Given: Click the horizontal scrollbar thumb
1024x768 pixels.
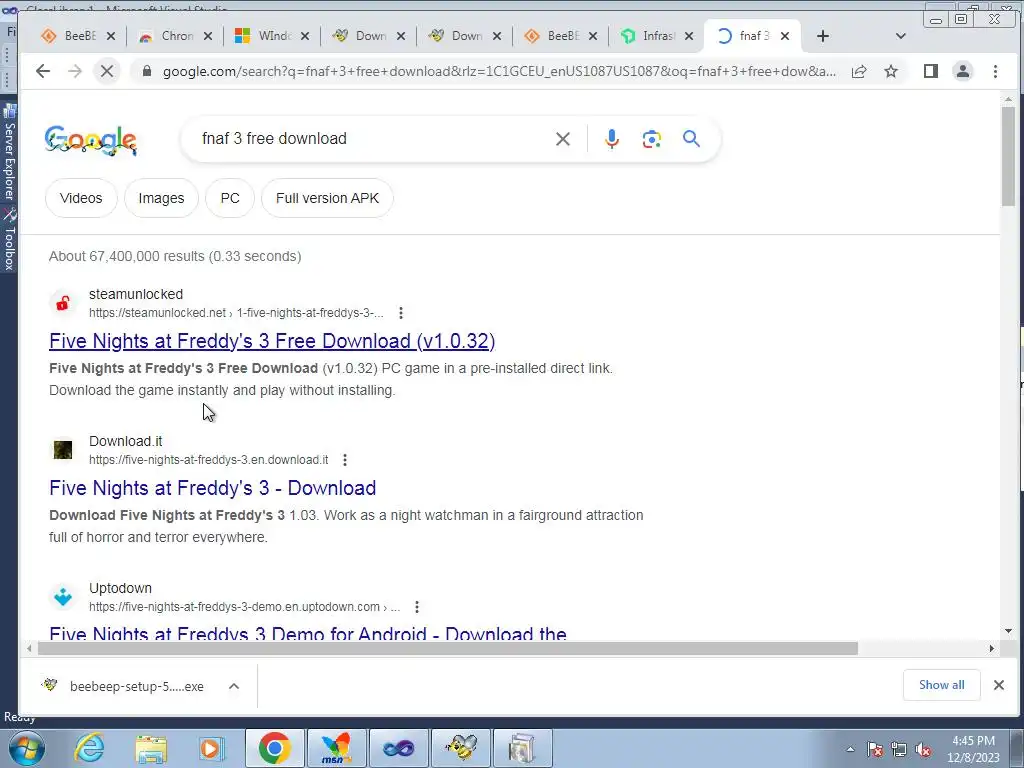Looking at the screenshot, I should pos(447,648).
